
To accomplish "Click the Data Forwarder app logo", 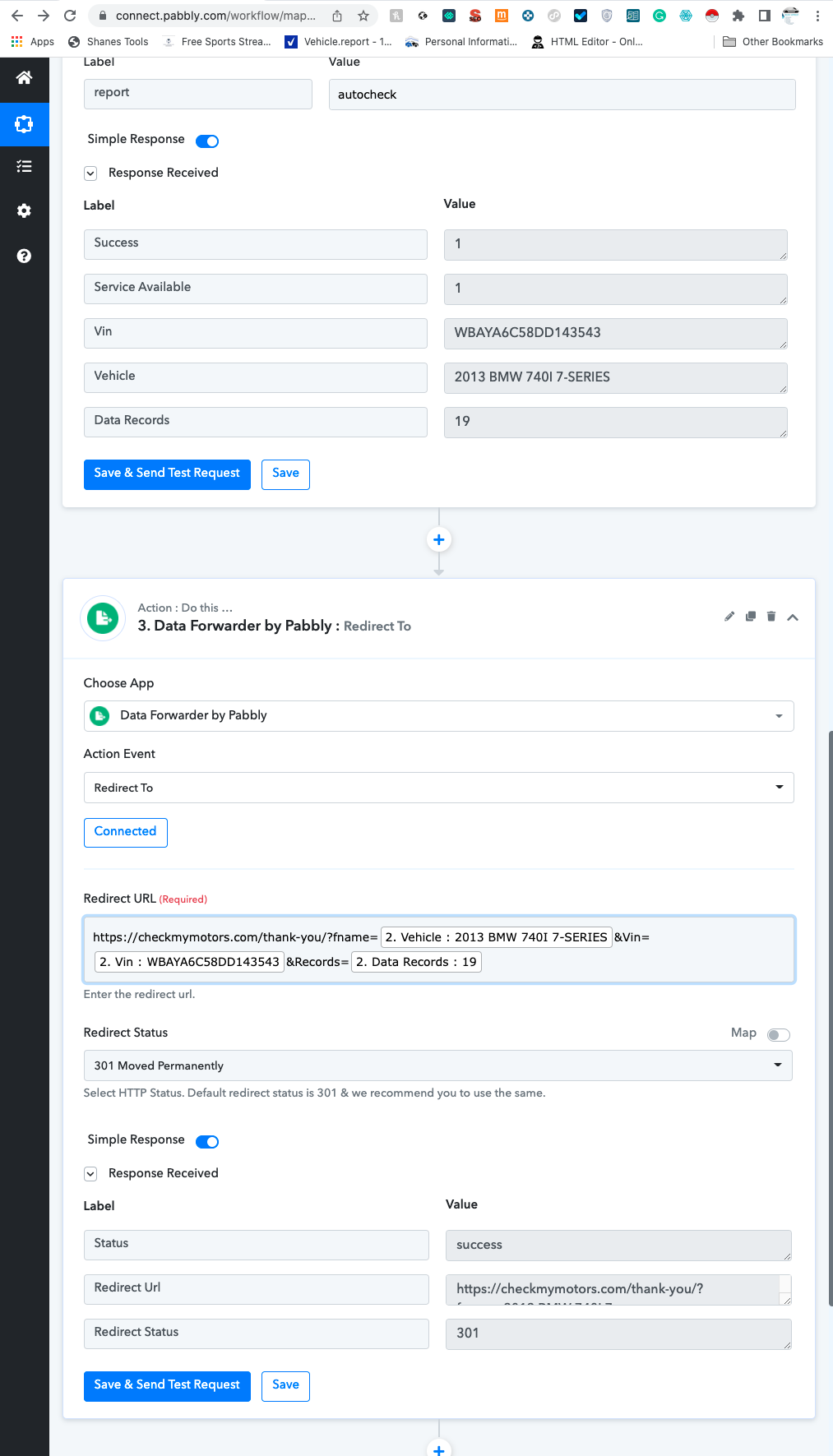I will [x=103, y=617].
